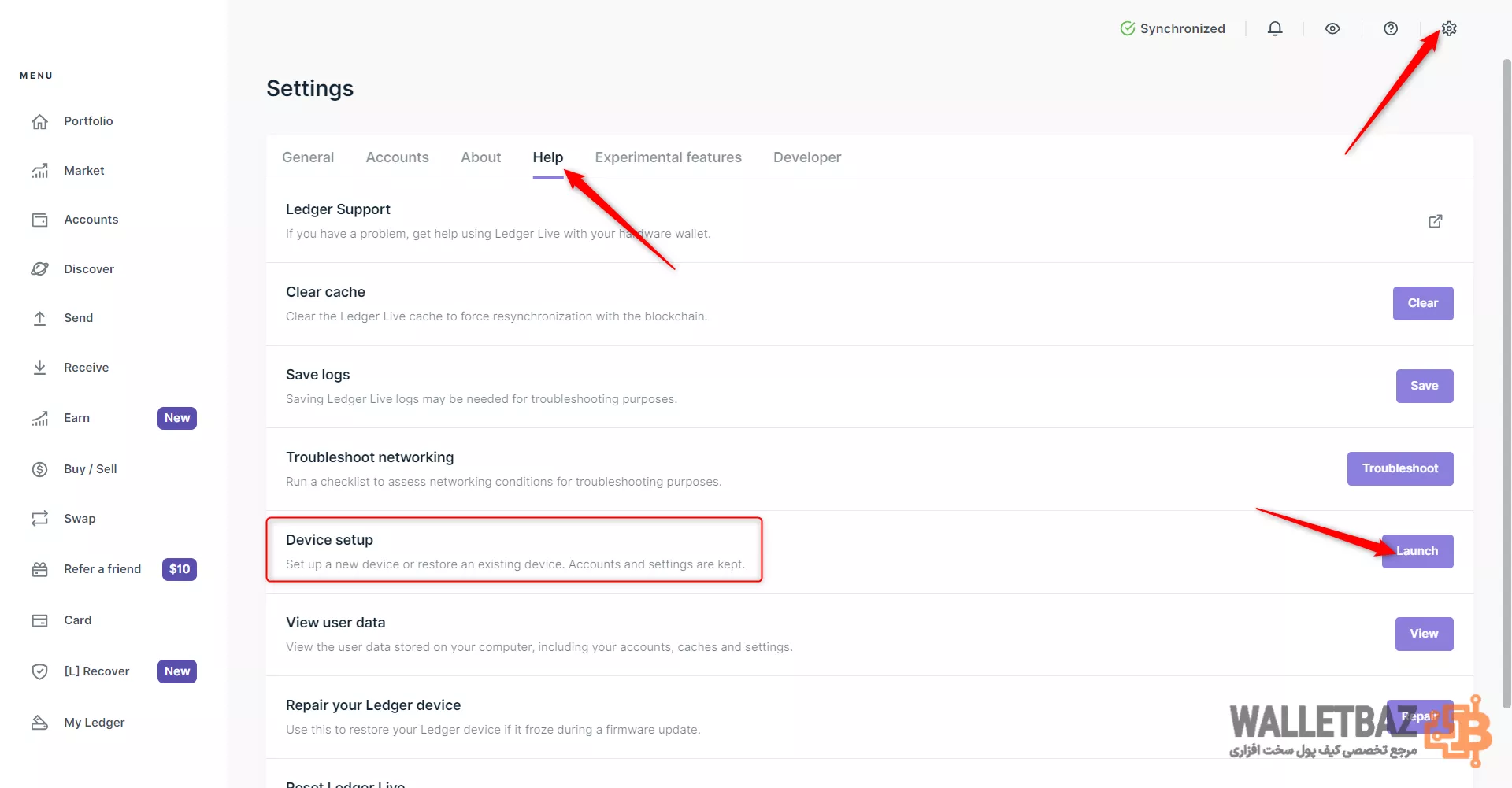
Task: Click the Synchronized status text
Action: (x=1183, y=28)
